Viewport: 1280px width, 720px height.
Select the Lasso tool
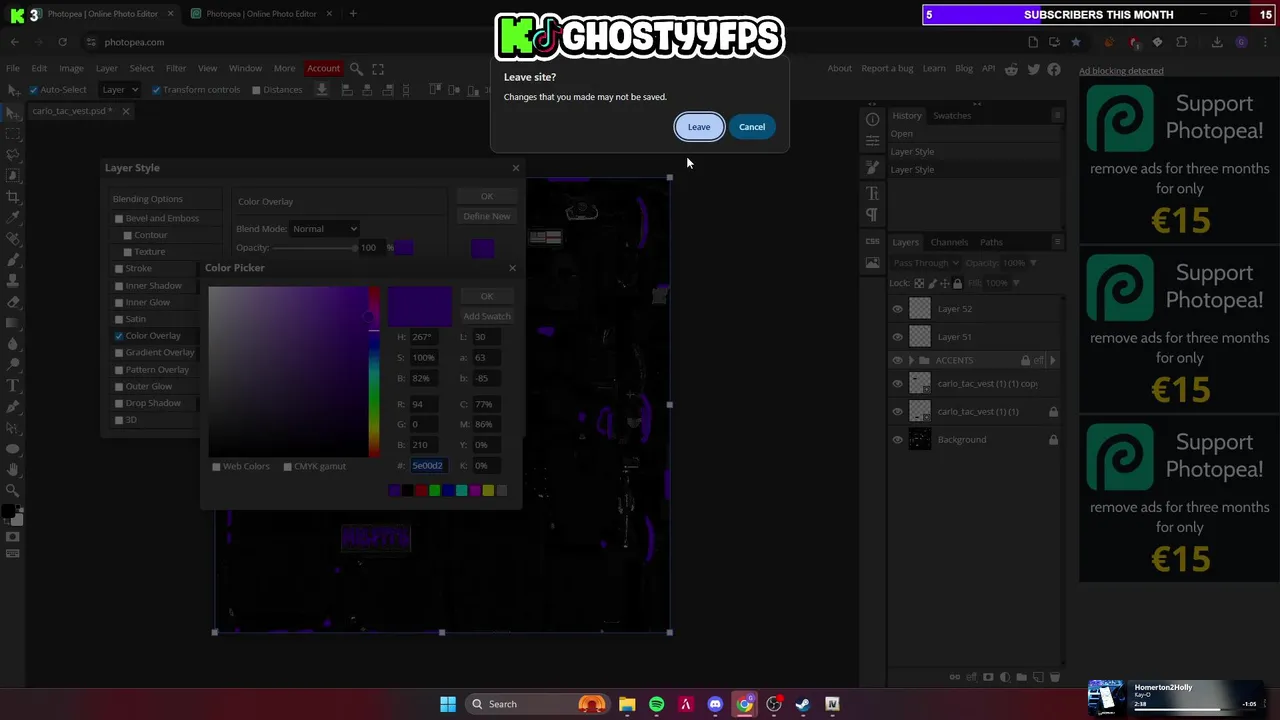(13, 154)
